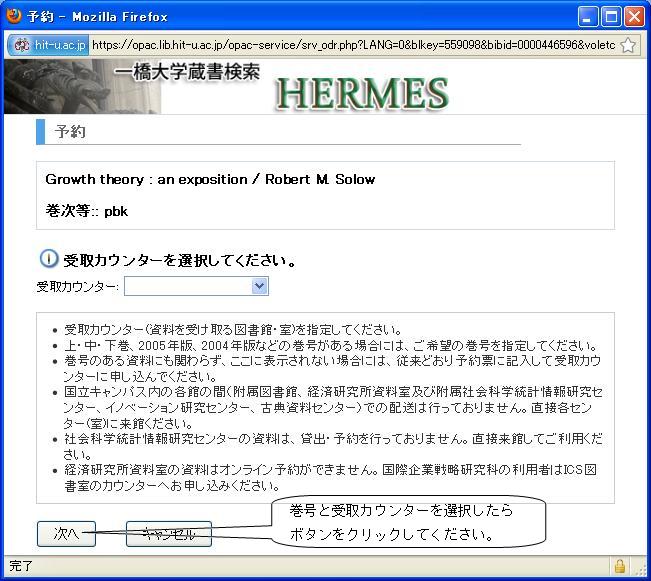Click the 次へ (Next) button

[x=66, y=534]
